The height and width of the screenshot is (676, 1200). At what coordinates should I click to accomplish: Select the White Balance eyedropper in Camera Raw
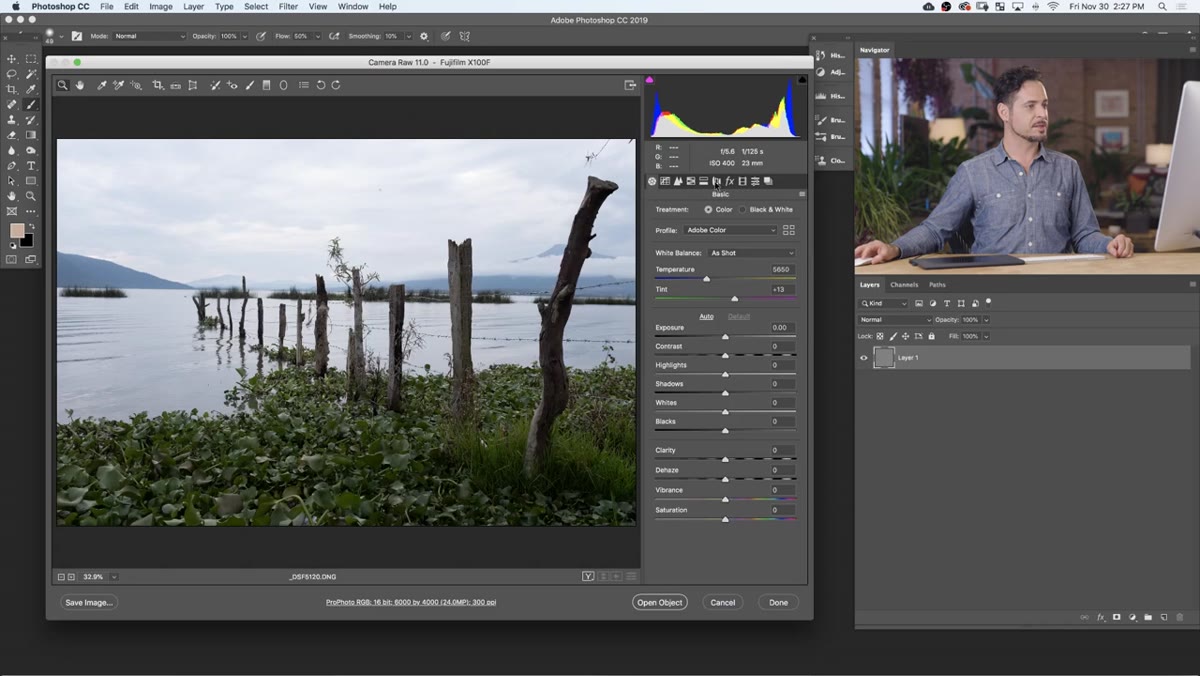tap(102, 85)
